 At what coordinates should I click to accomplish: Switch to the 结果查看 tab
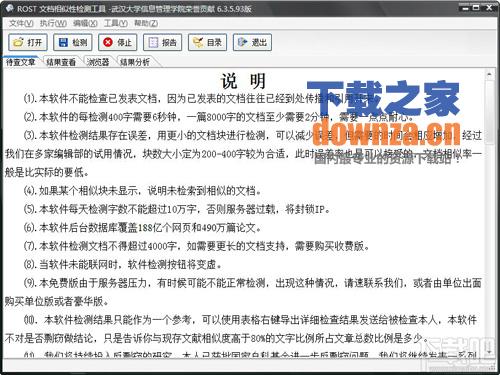coord(61,62)
